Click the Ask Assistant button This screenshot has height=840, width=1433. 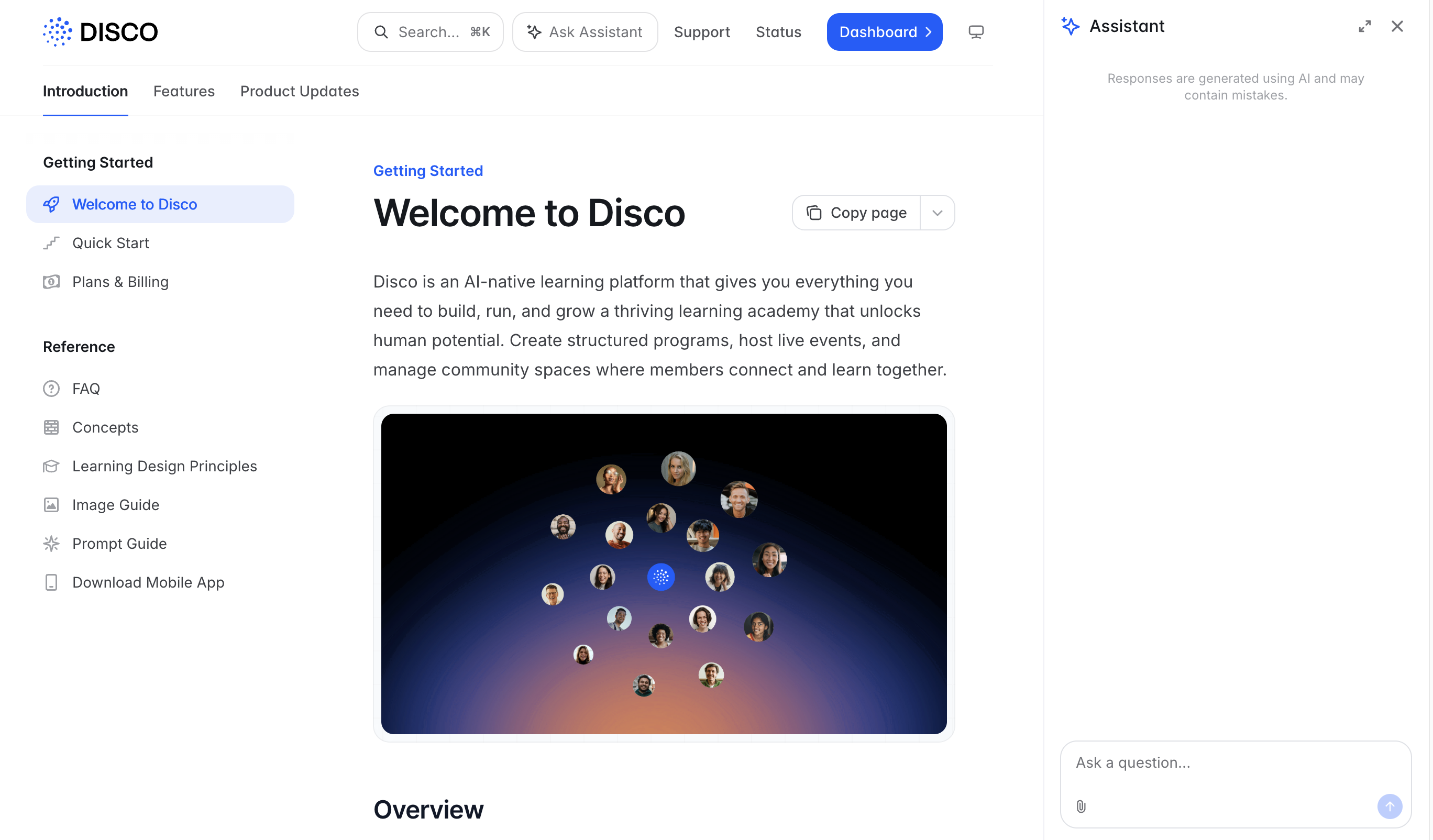[585, 32]
